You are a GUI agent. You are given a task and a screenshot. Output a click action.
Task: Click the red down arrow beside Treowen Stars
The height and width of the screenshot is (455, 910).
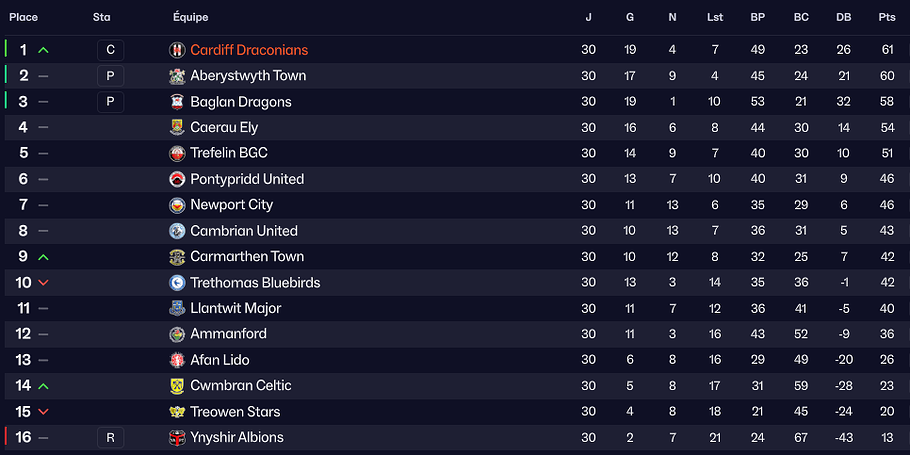coord(43,412)
